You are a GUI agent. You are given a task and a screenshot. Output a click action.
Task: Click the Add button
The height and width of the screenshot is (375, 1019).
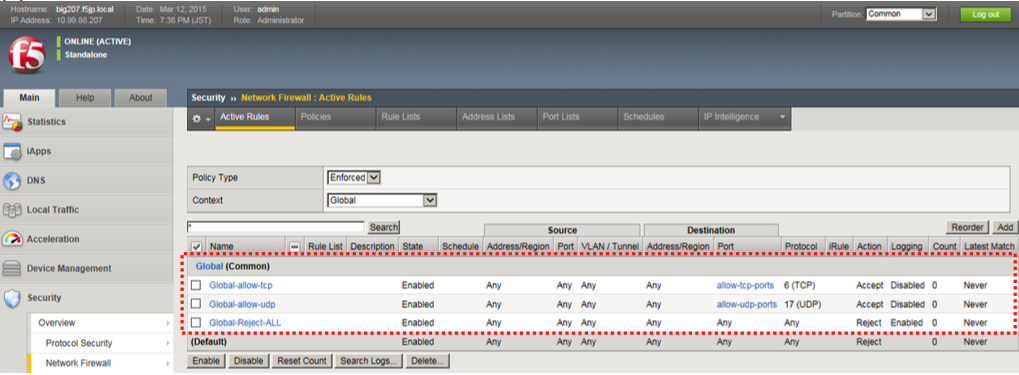(1005, 227)
